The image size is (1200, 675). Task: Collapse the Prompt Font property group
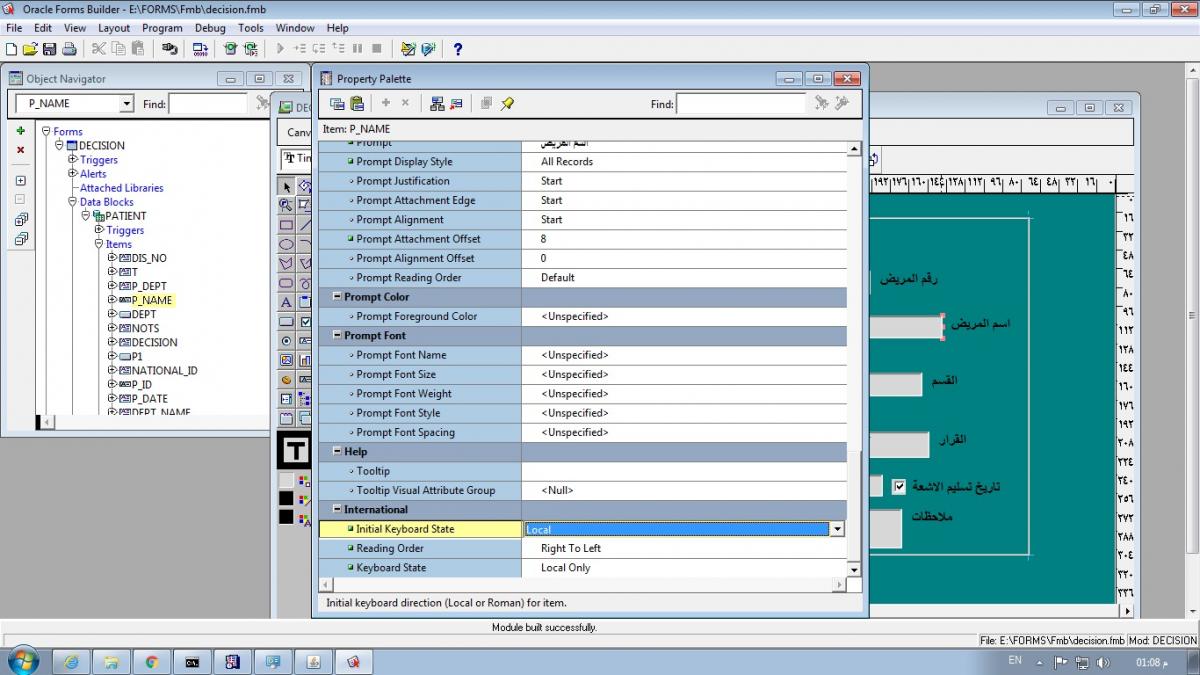(x=337, y=336)
